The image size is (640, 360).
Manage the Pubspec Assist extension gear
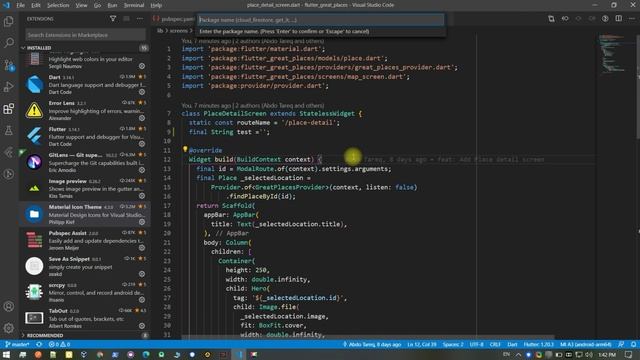pos(142,248)
